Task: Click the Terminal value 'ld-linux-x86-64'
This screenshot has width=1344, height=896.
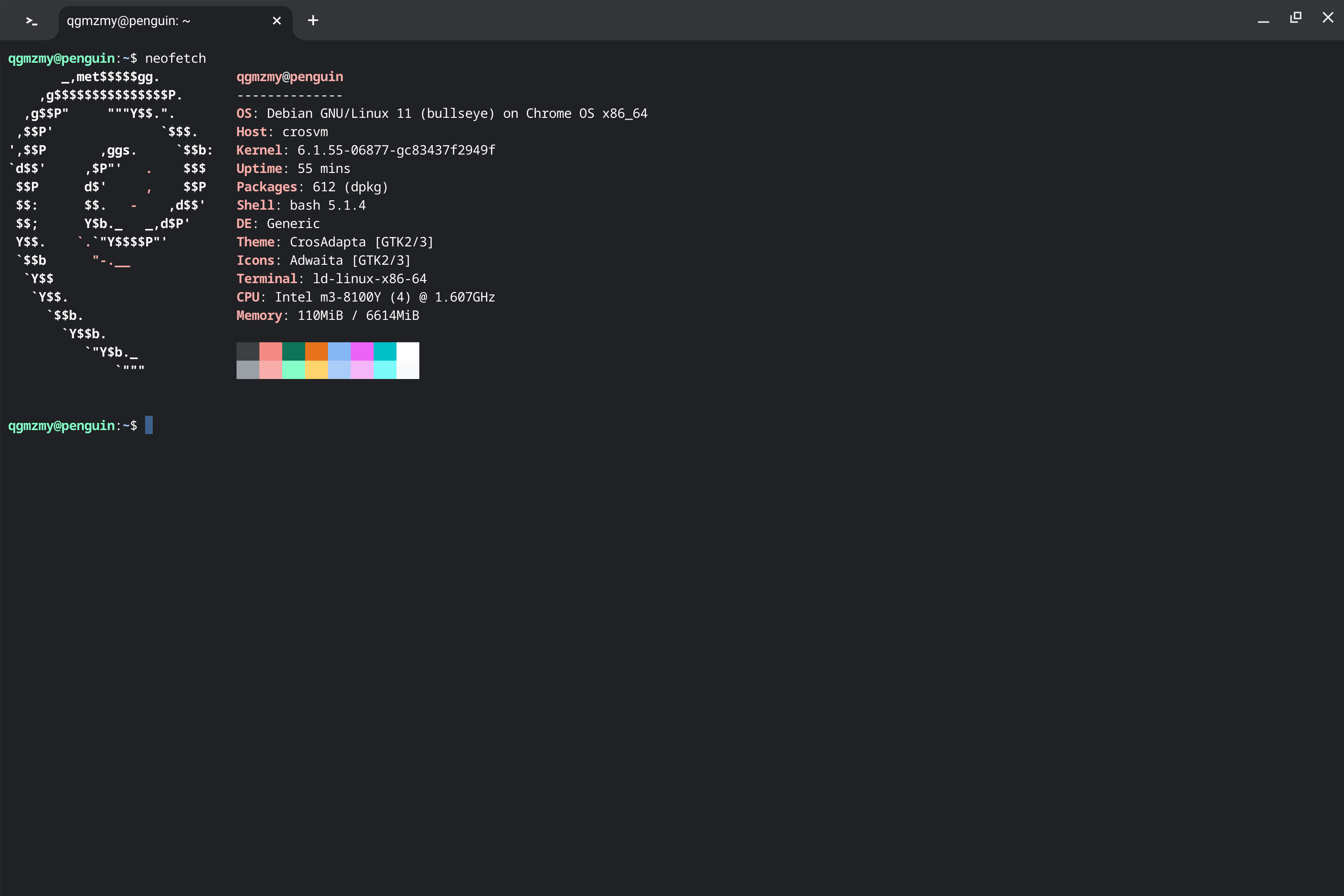Action: 370,279
